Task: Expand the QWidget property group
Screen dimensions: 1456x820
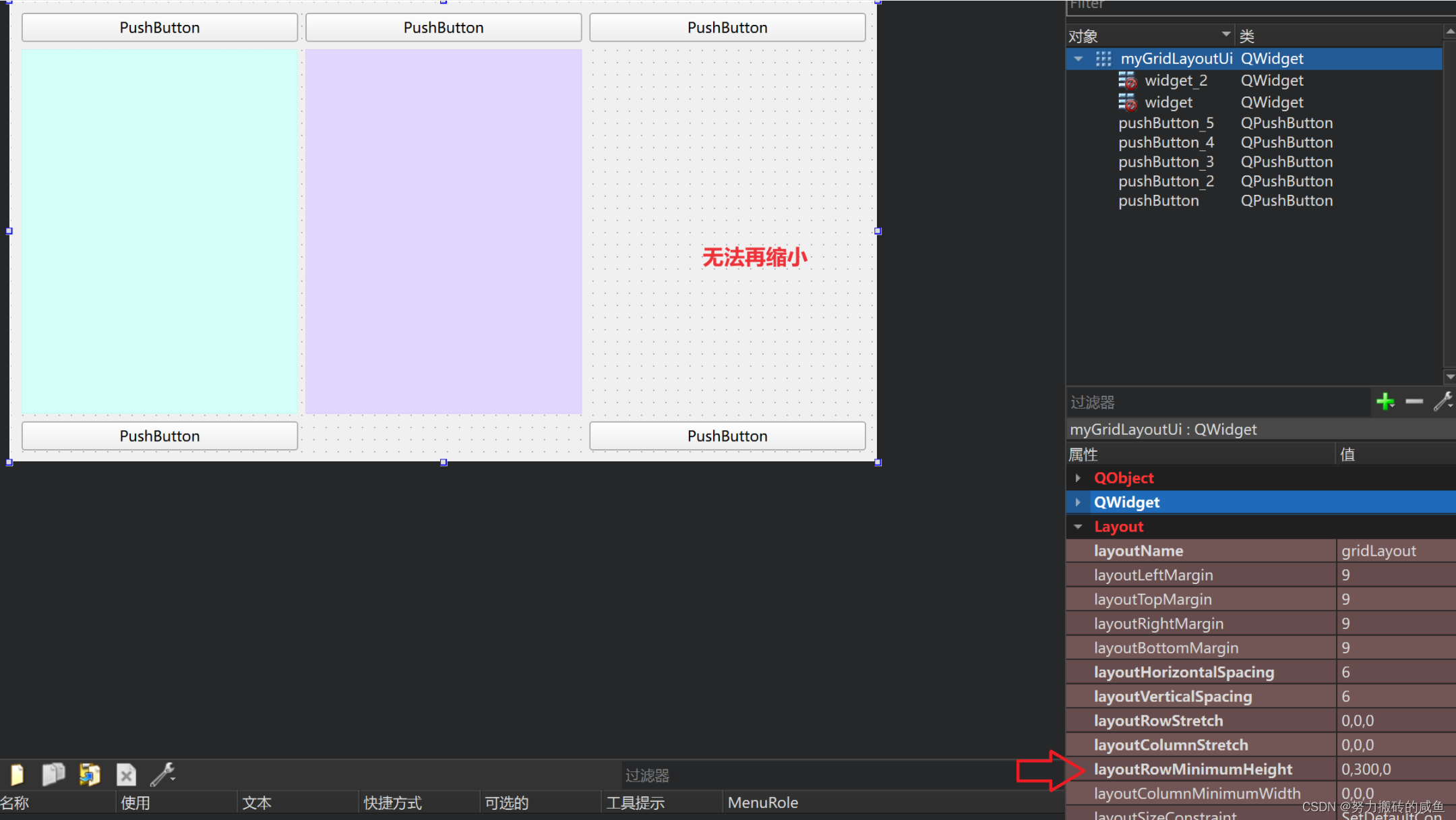Action: pyautogui.click(x=1078, y=502)
